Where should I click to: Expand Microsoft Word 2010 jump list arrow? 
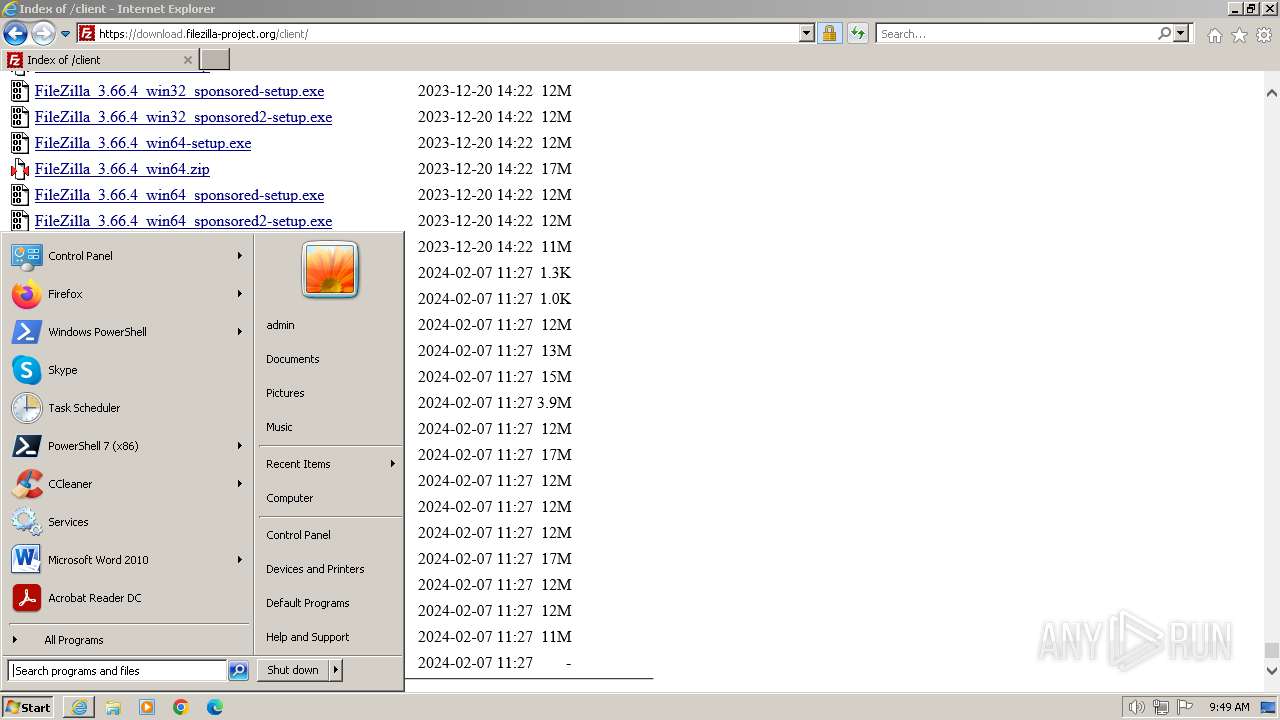(x=240, y=560)
